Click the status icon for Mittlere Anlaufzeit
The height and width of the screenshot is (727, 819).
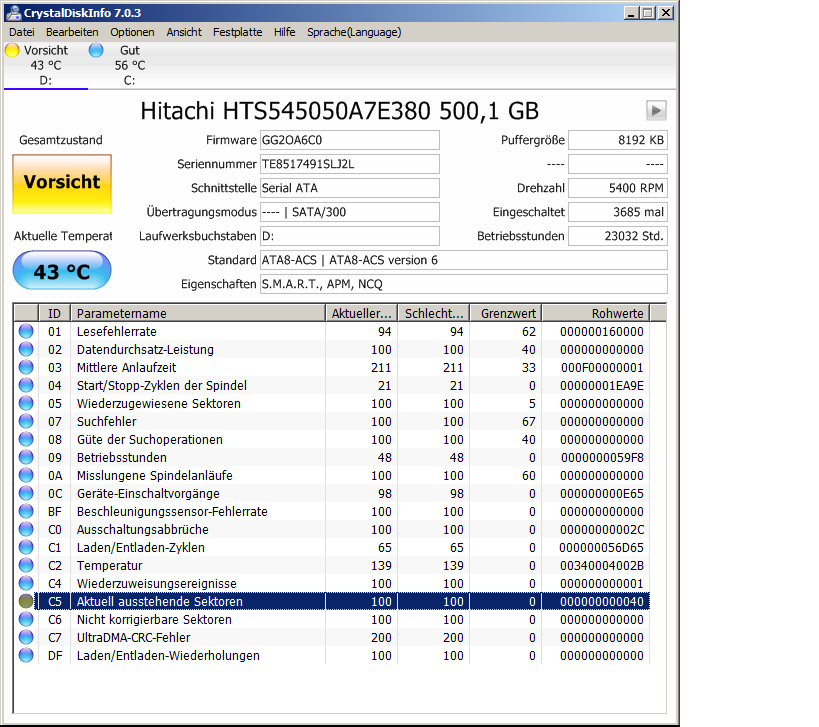26,367
